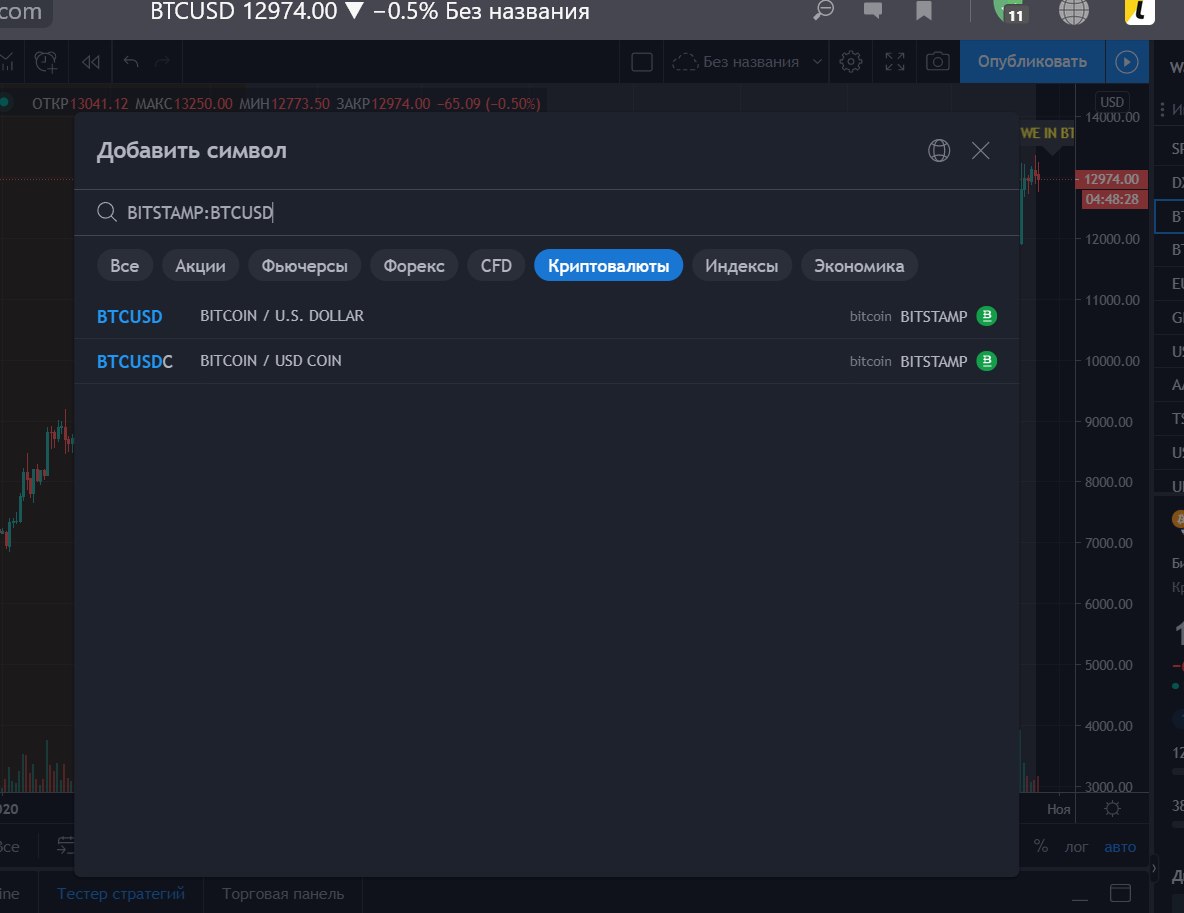
Task: Open the globe exchange filter icon in dialog
Action: (x=939, y=150)
